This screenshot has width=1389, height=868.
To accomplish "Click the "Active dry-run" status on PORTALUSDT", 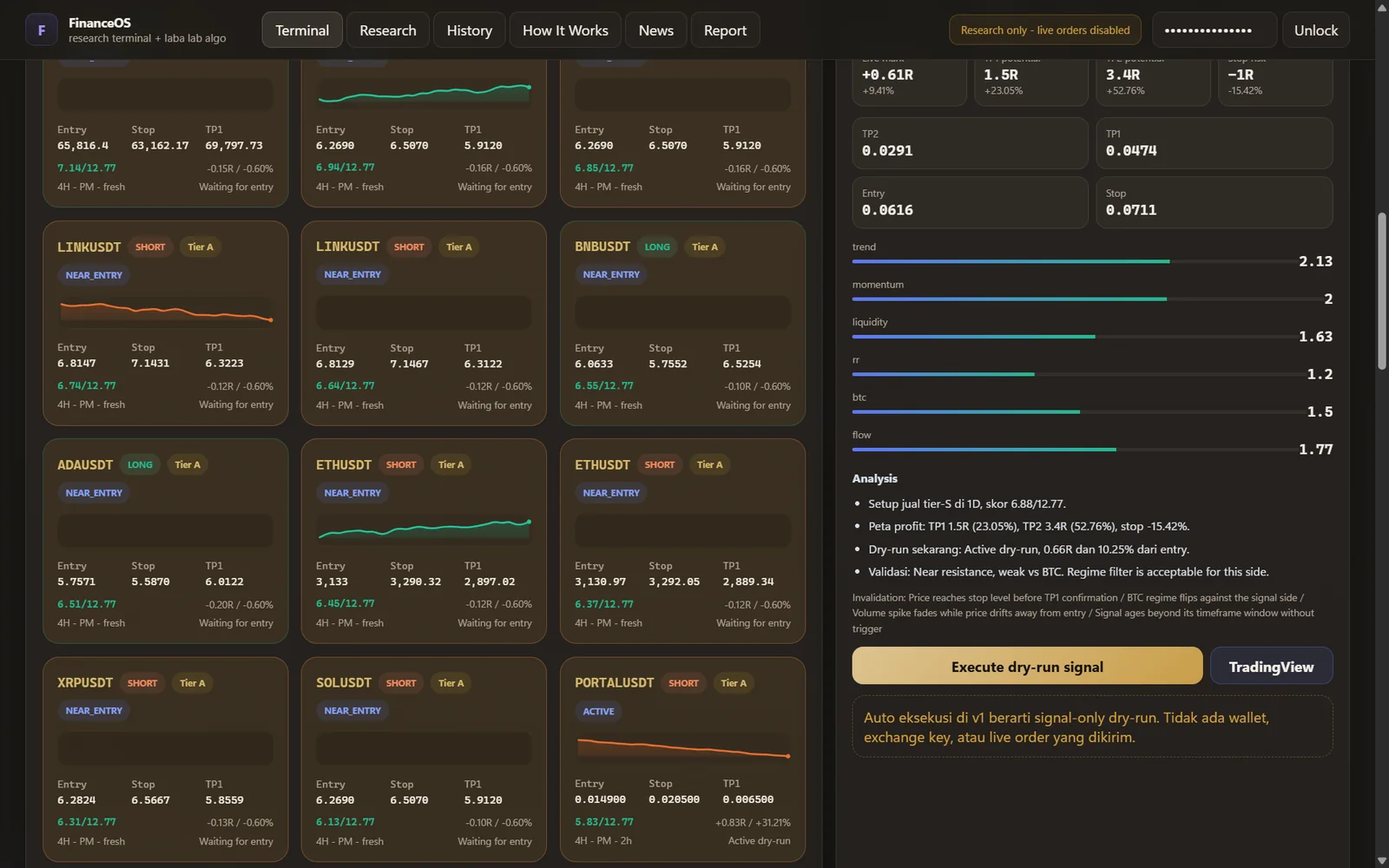I will [759, 841].
